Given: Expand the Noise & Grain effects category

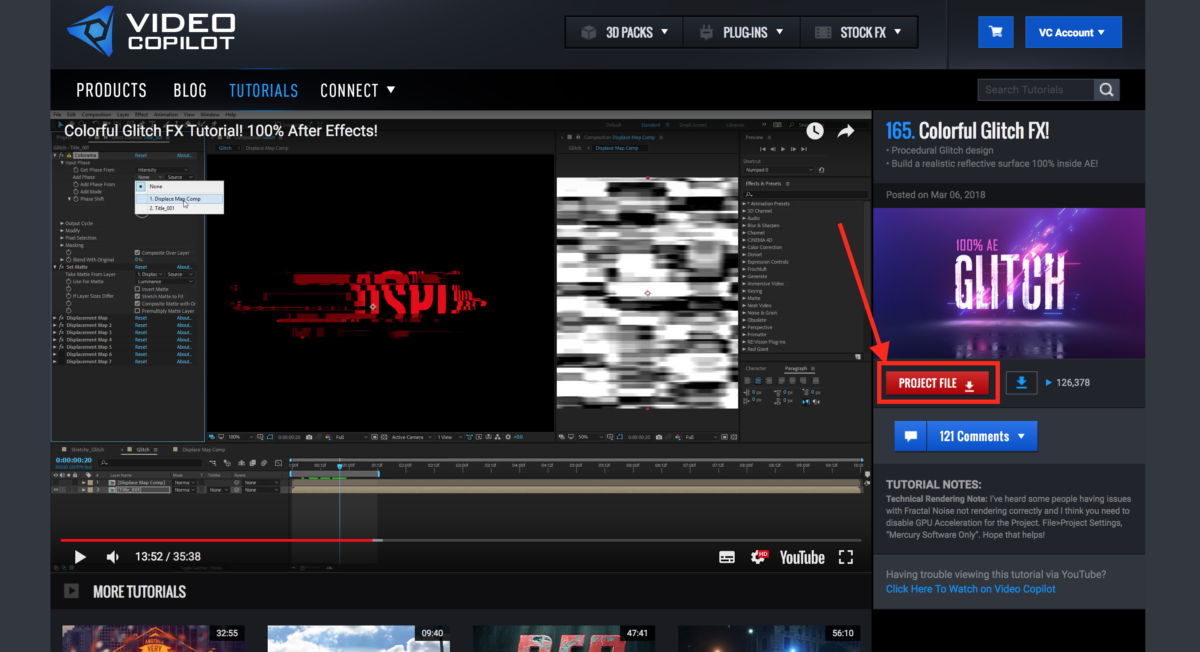Looking at the screenshot, I should [x=745, y=313].
